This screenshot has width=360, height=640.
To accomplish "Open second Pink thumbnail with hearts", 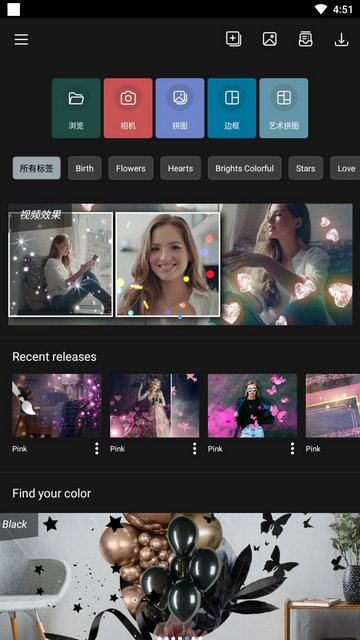I will point(155,406).
